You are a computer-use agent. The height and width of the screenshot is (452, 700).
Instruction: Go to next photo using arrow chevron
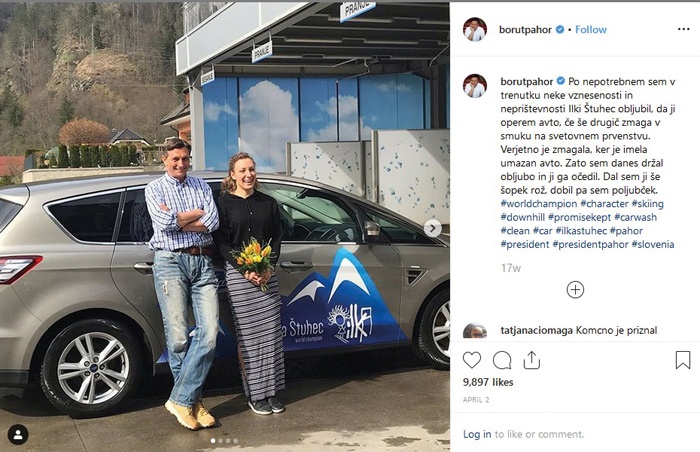433,229
